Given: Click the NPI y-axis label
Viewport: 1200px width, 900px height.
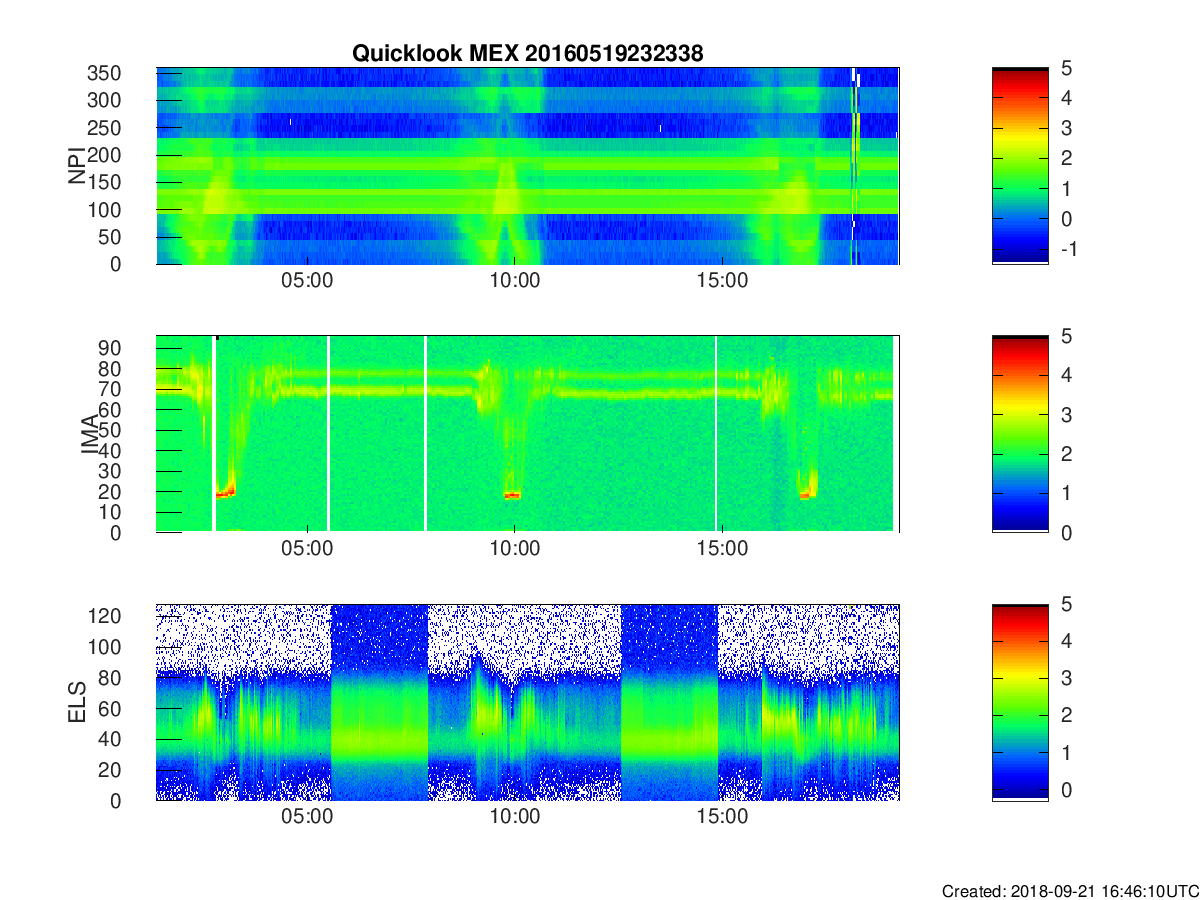Looking at the screenshot, I should click(77, 166).
